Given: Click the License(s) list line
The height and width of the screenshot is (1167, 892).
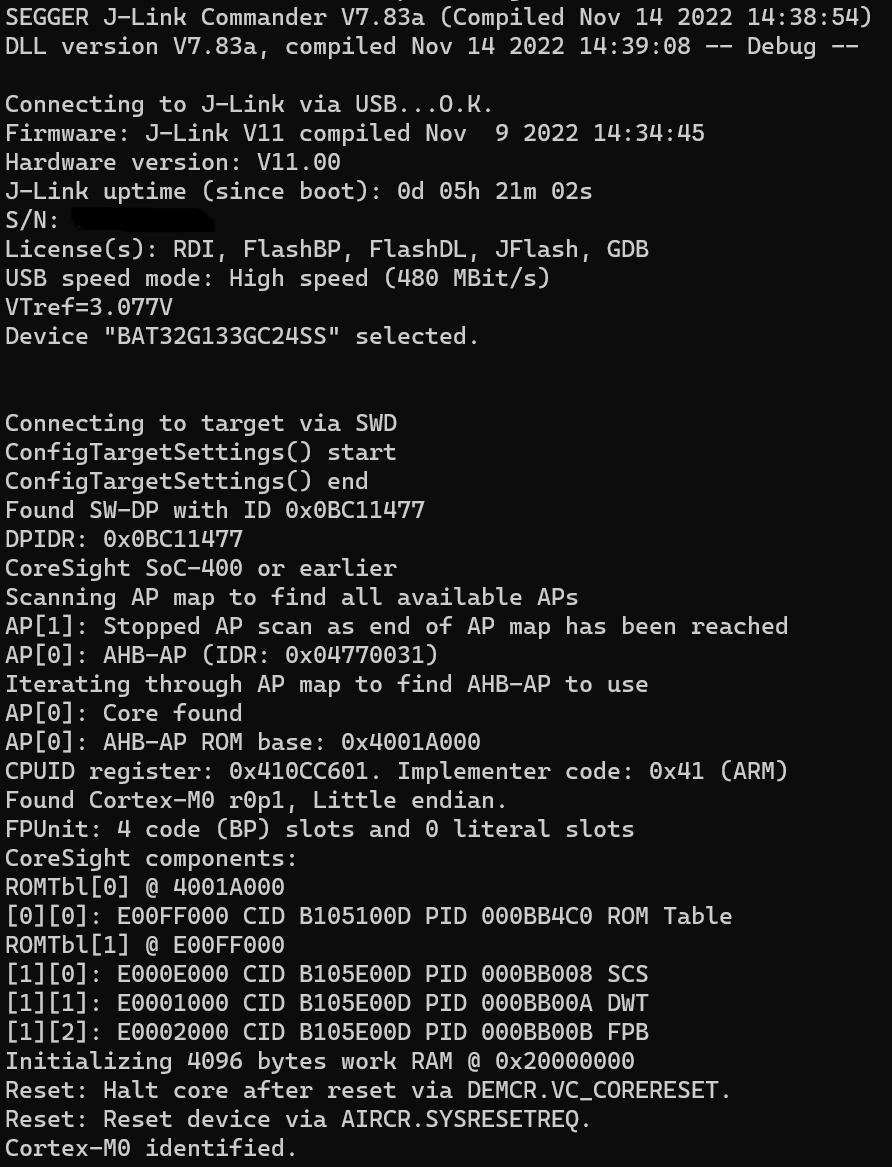Looking at the screenshot, I should pyautogui.click(x=327, y=249).
